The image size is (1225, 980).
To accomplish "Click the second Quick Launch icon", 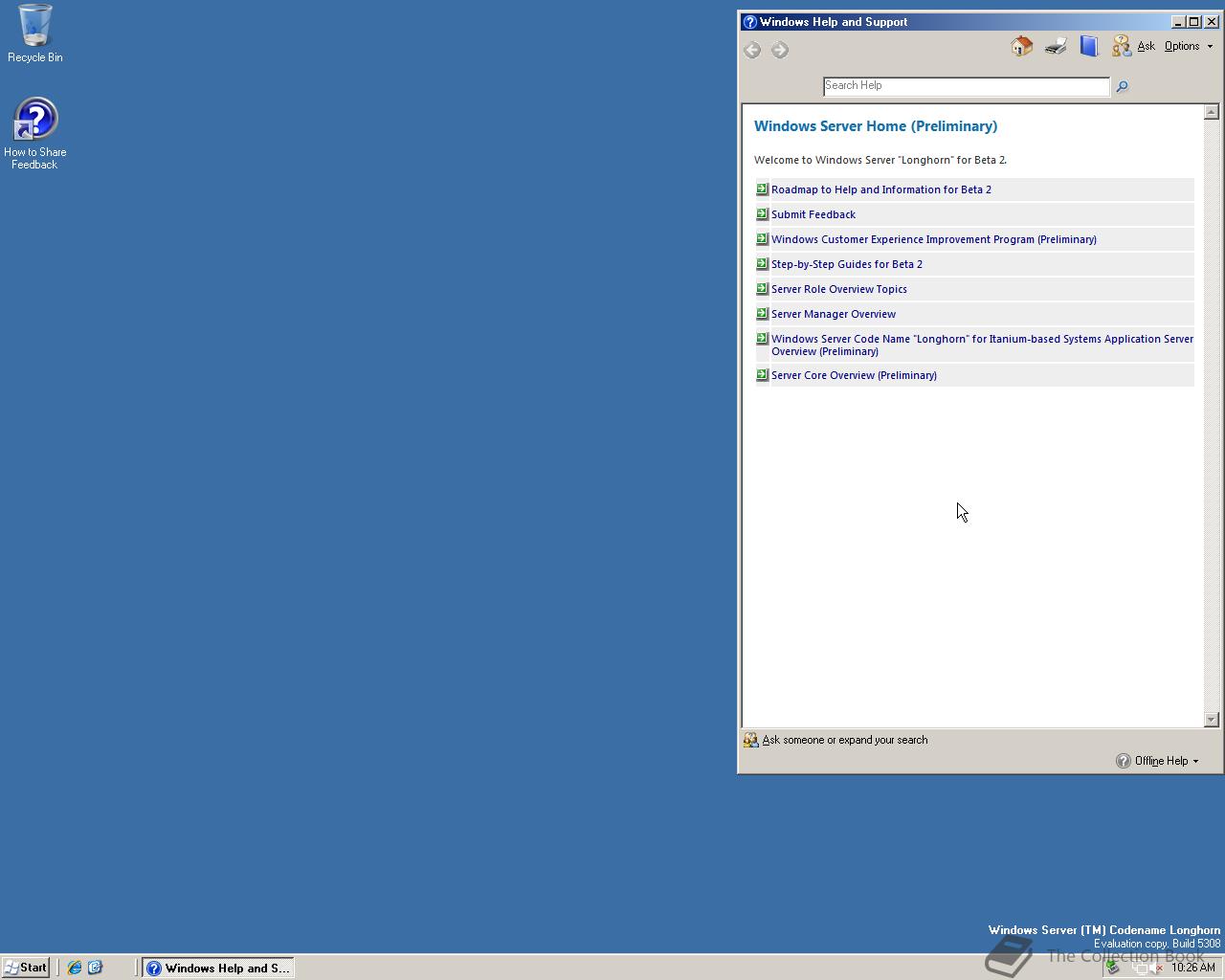I will tap(95, 968).
